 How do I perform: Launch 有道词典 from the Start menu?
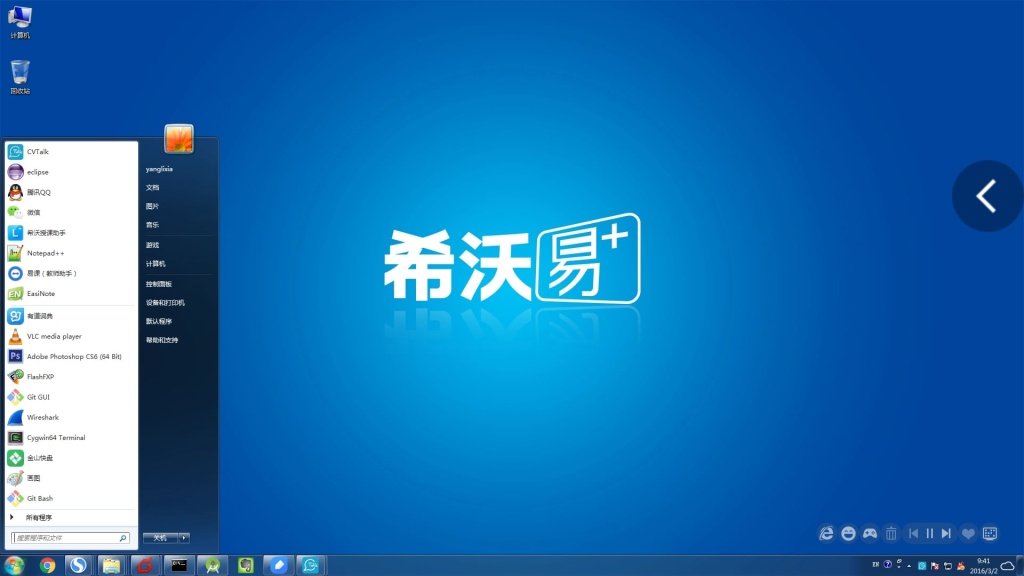click(71, 316)
